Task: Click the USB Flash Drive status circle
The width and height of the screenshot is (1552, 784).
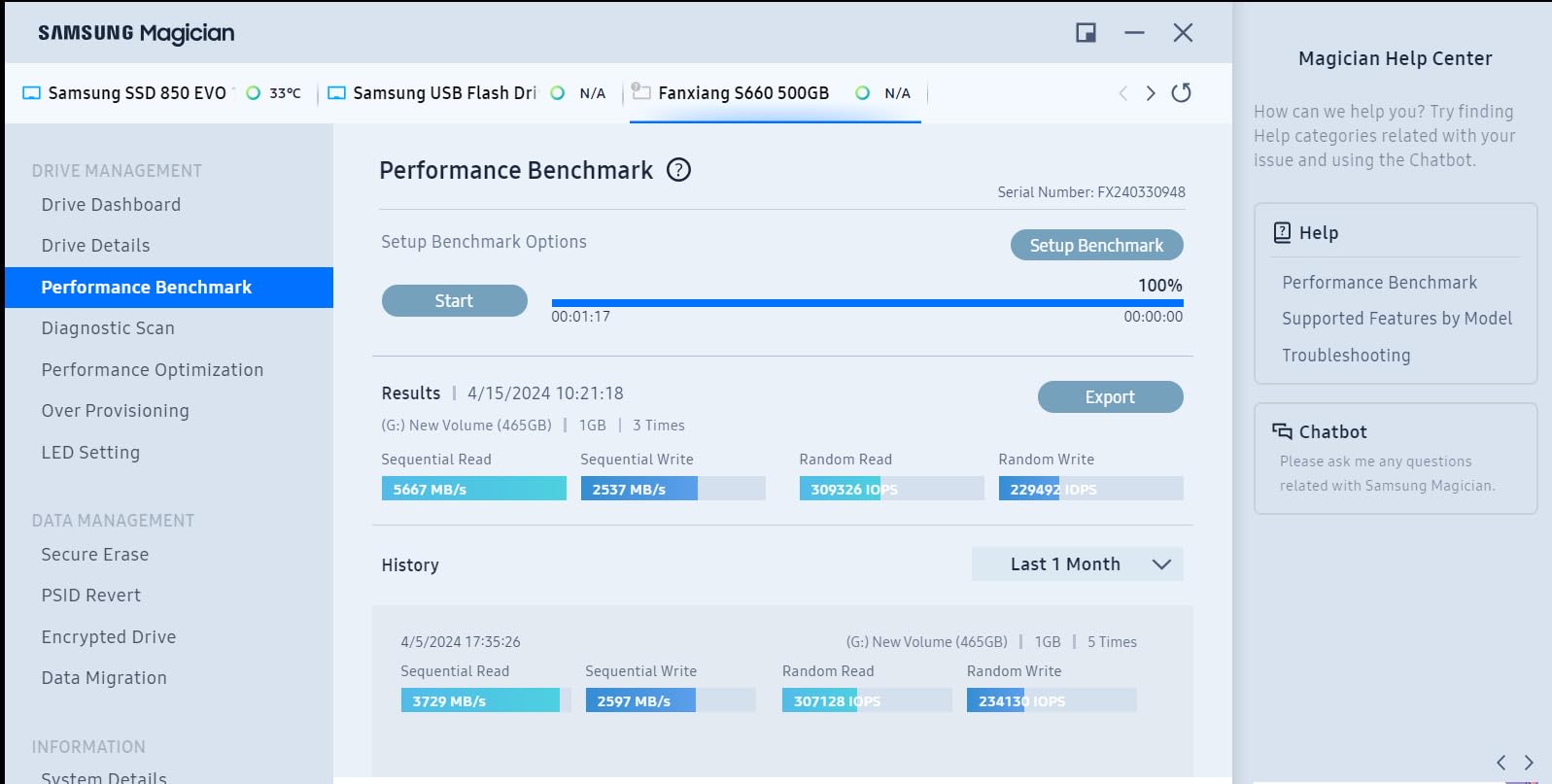Action: (557, 93)
